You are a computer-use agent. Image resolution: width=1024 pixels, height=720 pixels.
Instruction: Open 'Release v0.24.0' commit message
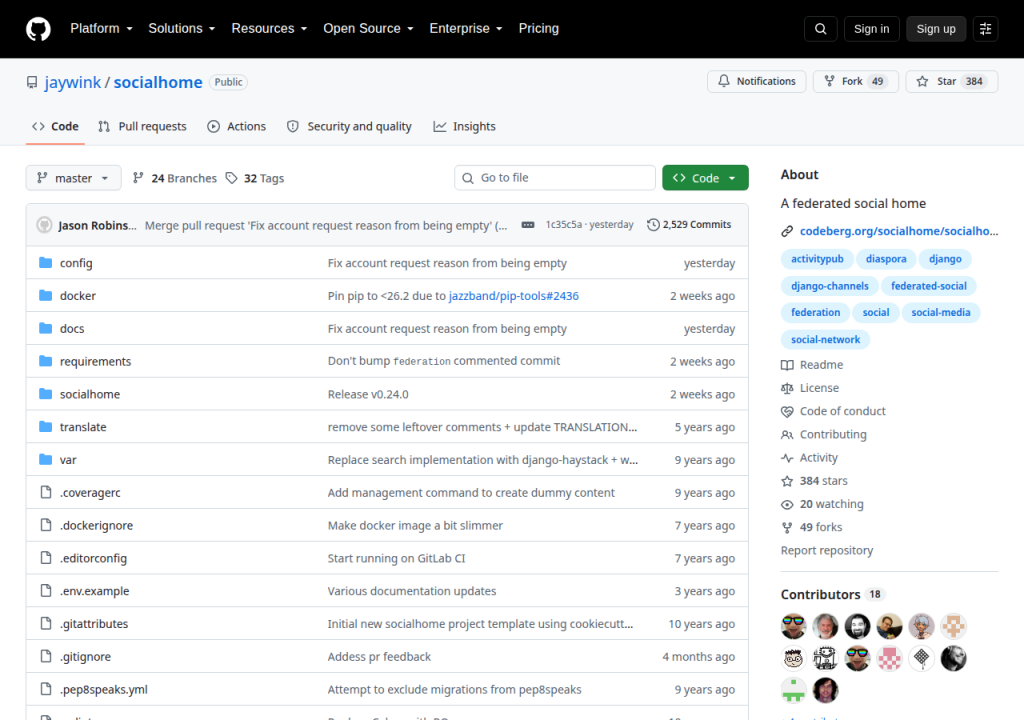coord(368,394)
